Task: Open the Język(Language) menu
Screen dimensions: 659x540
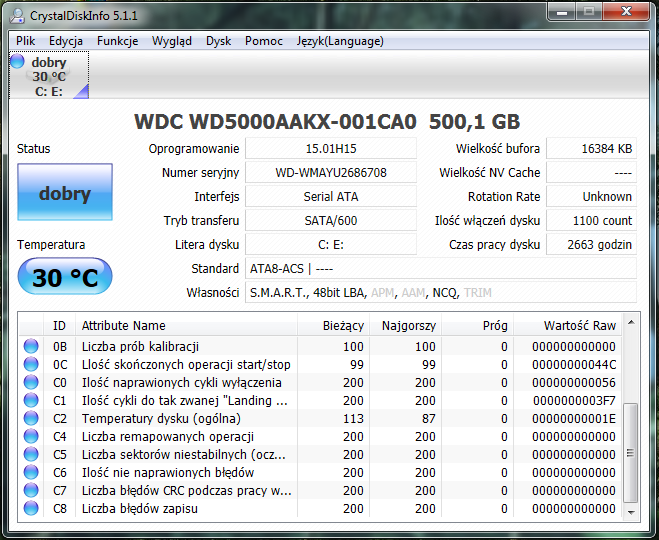Action: coord(340,41)
